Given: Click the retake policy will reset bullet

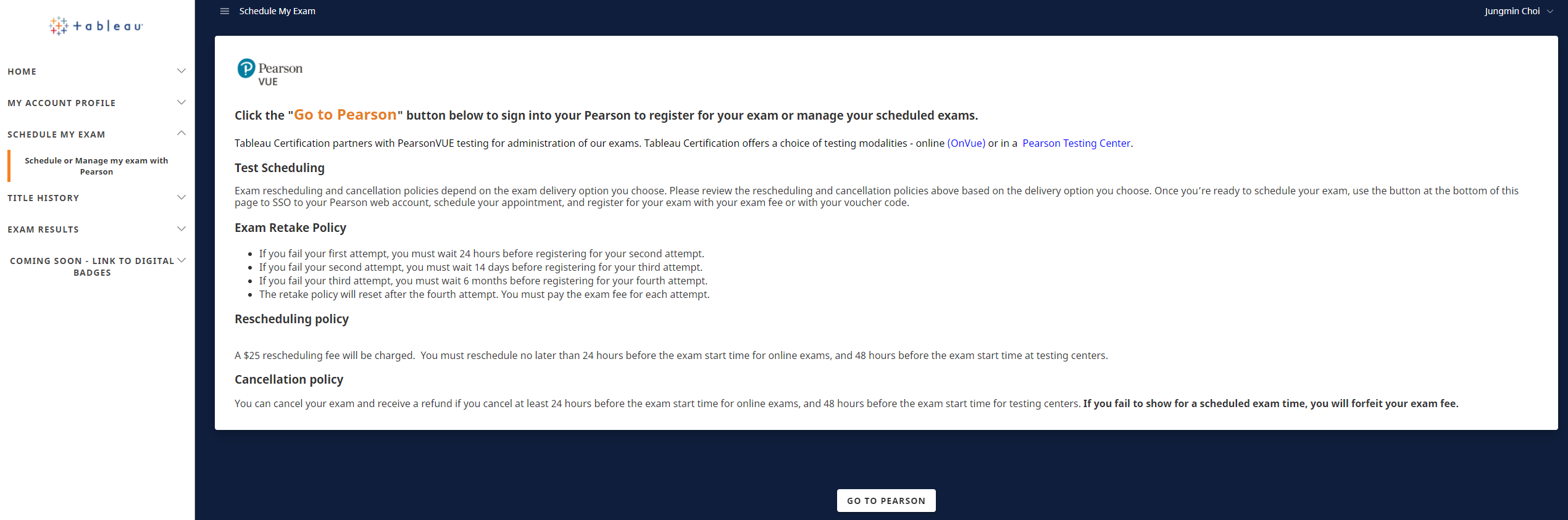Looking at the screenshot, I should click(x=485, y=294).
